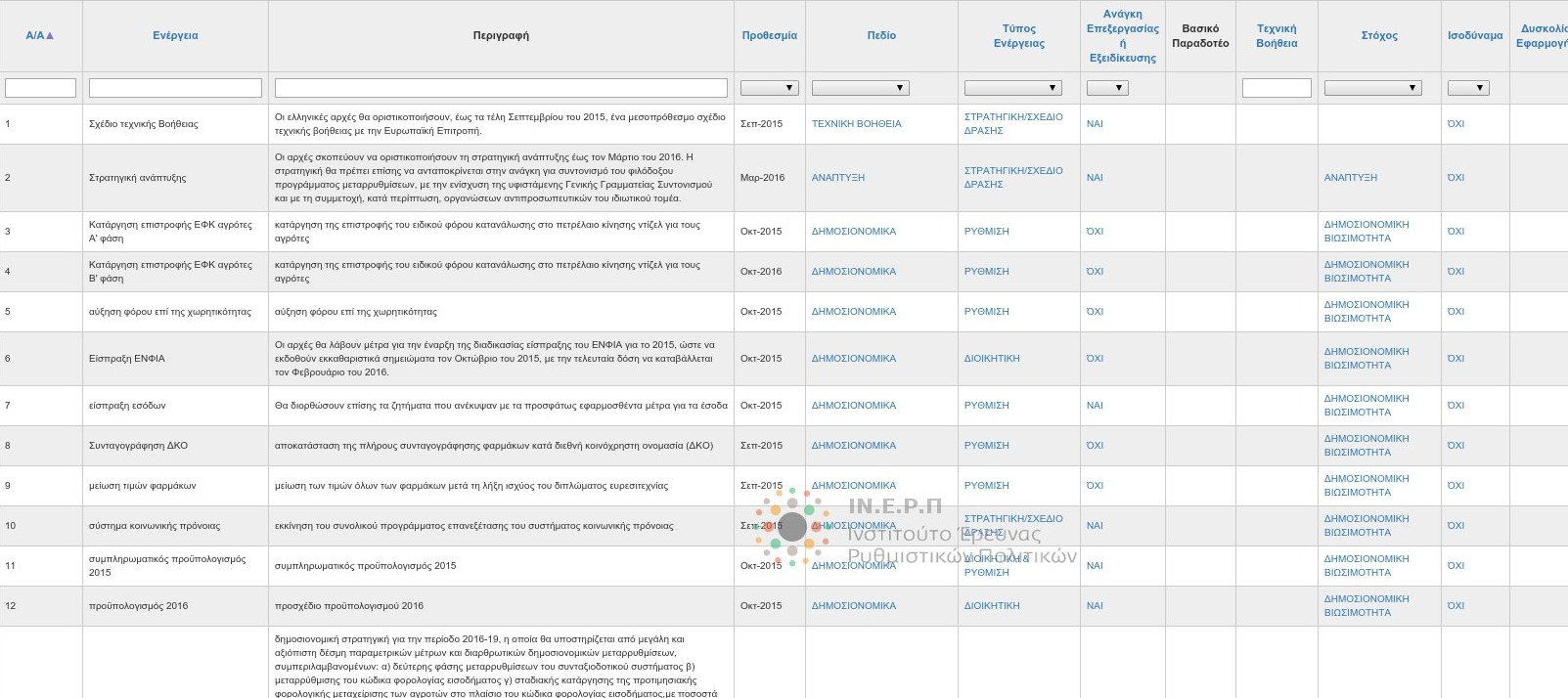This screenshot has height=698, width=1568.
Task: Sort by the Τεχνική Βοήθεια column header
Action: tap(1277, 36)
